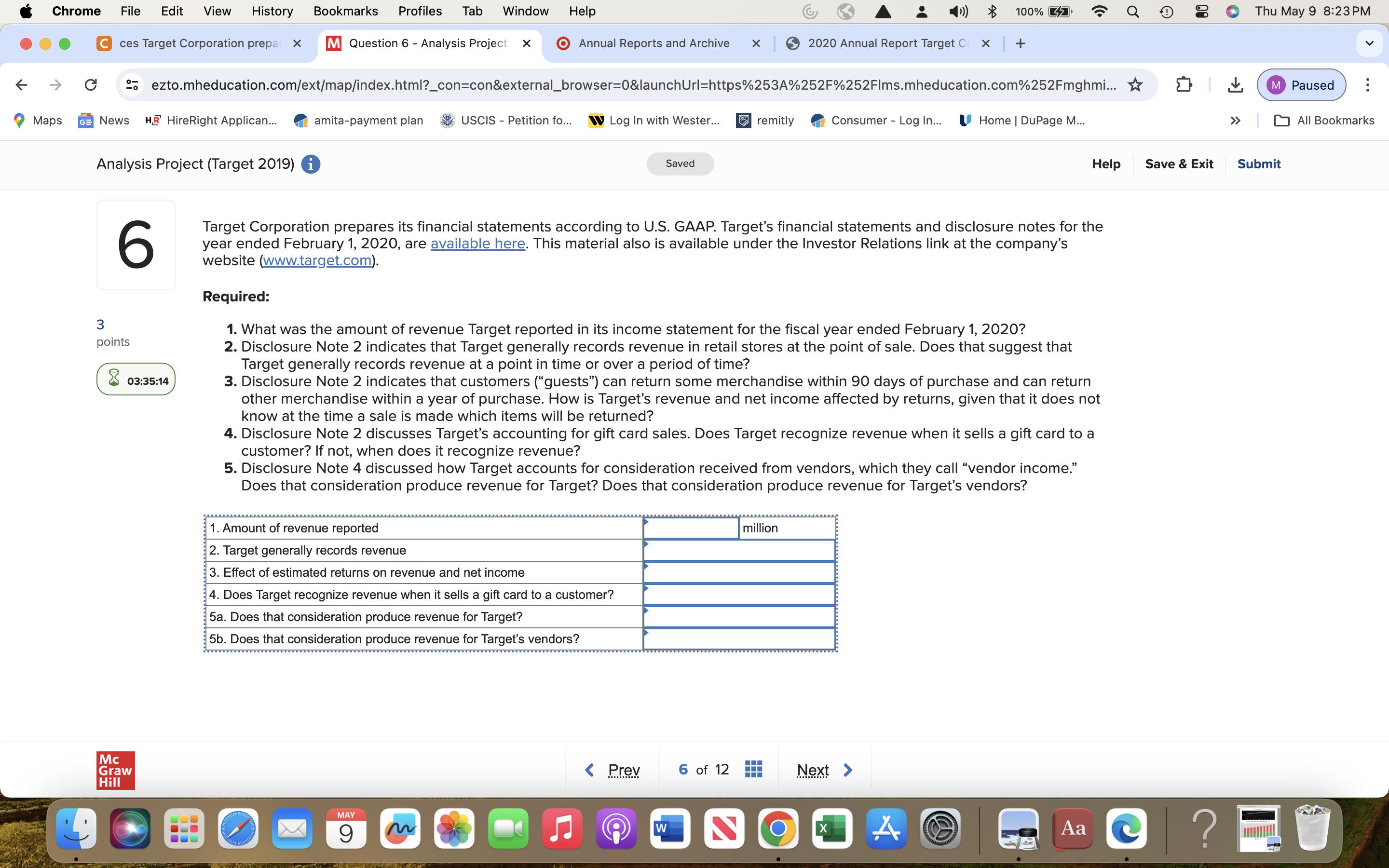Open the tab search chevron near window top right
This screenshot has width=1389, height=868.
[x=1370, y=43]
